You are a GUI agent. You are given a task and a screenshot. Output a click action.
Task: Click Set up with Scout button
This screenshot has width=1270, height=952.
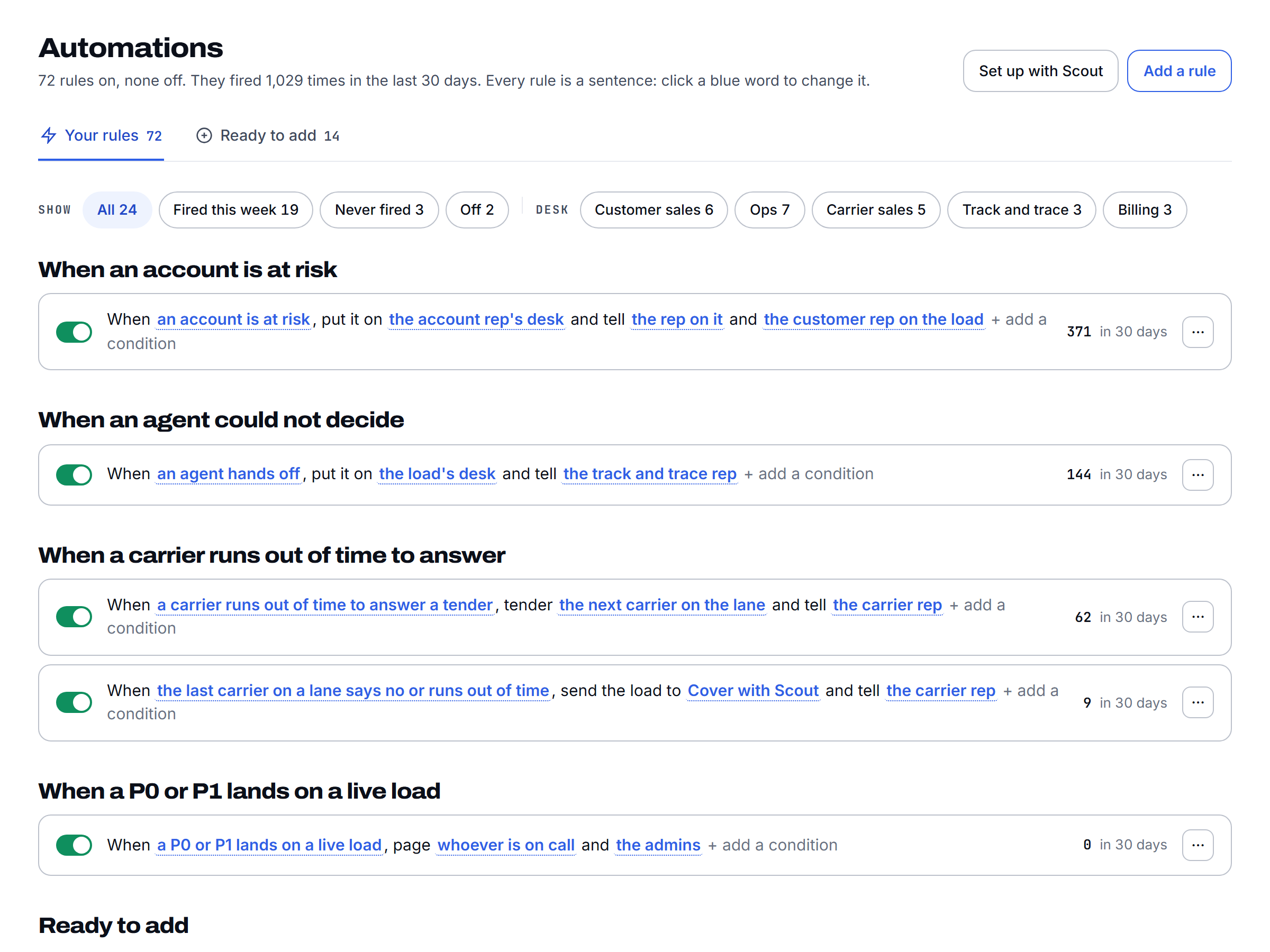tap(1040, 71)
